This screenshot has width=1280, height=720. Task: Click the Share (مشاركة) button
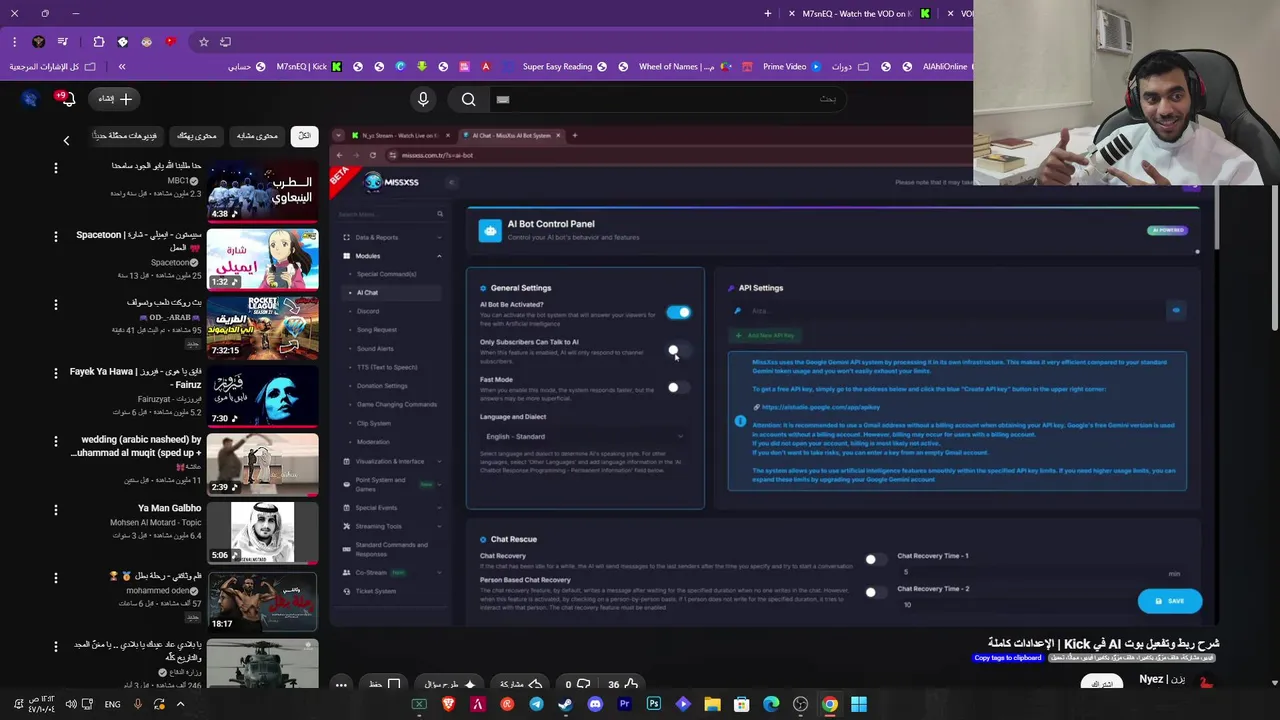pyautogui.click(x=520, y=684)
